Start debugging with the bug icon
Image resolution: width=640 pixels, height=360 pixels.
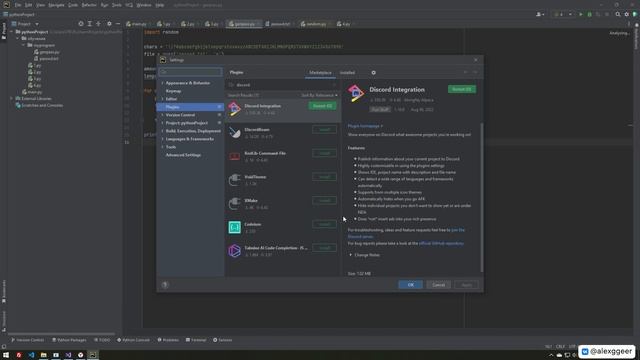click(589, 14)
